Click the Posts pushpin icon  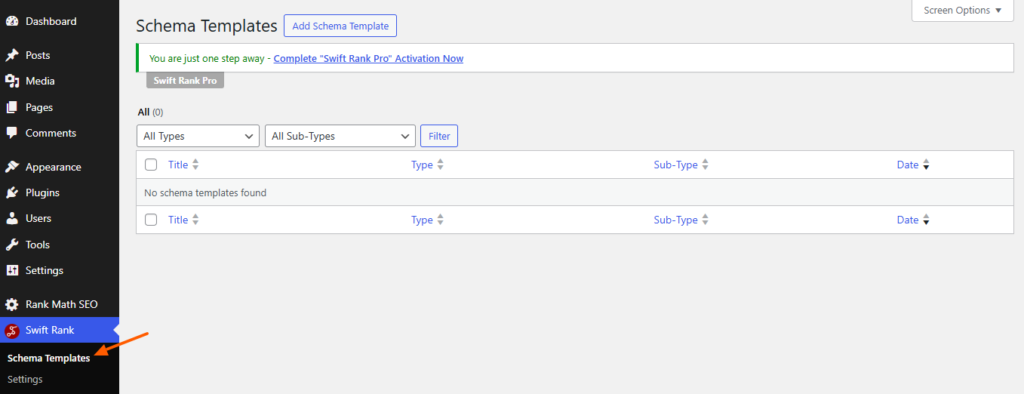[x=12, y=56]
